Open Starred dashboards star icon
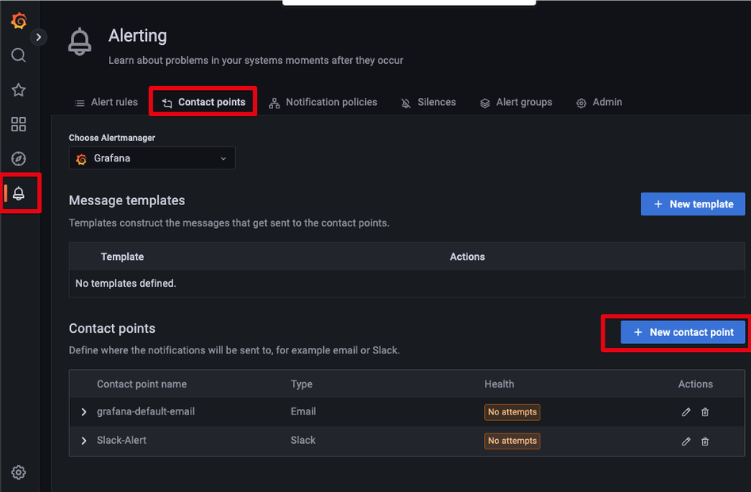This screenshot has width=751, height=492. pyautogui.click(x=19, y=90)
